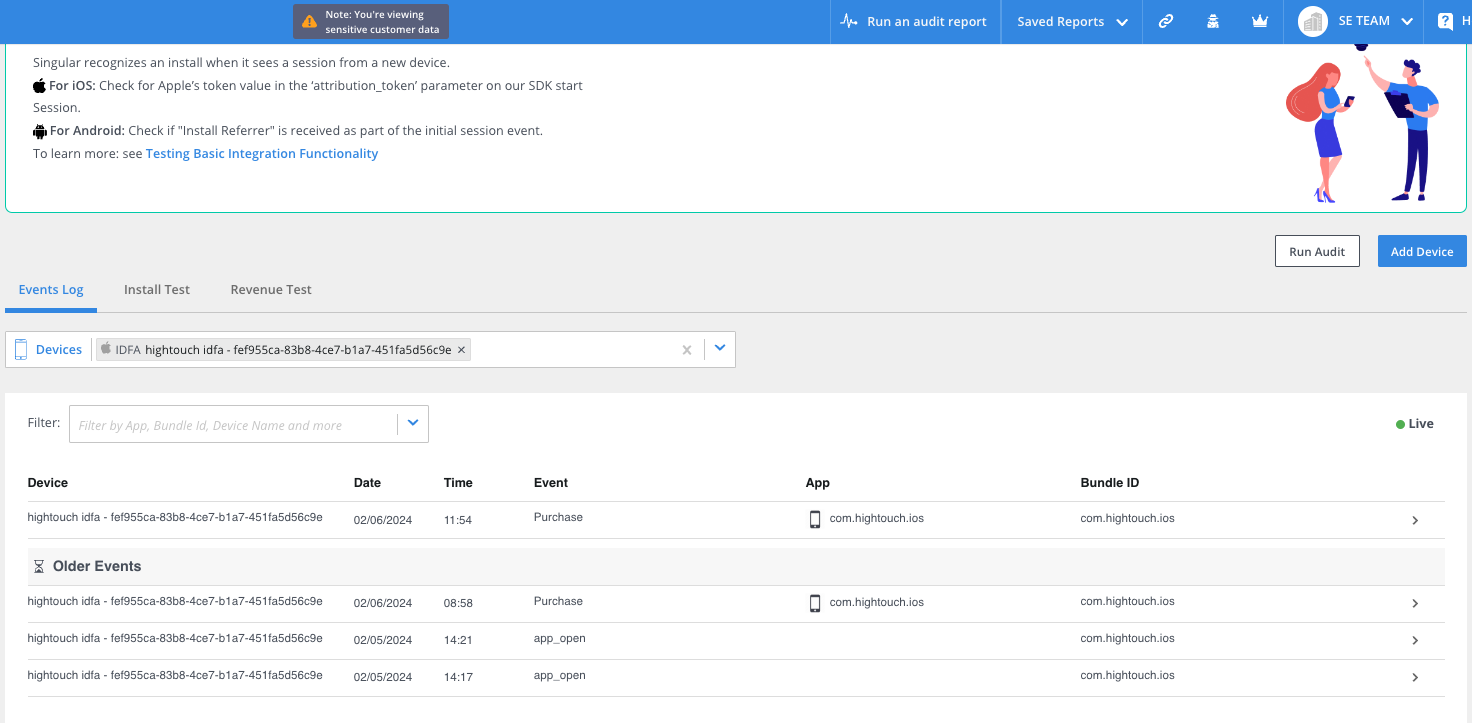1472x723 pixels.
Task: Expand the 14:17 app_open event row chevron
Action: pyautogui.click(x=1415, y=677)
